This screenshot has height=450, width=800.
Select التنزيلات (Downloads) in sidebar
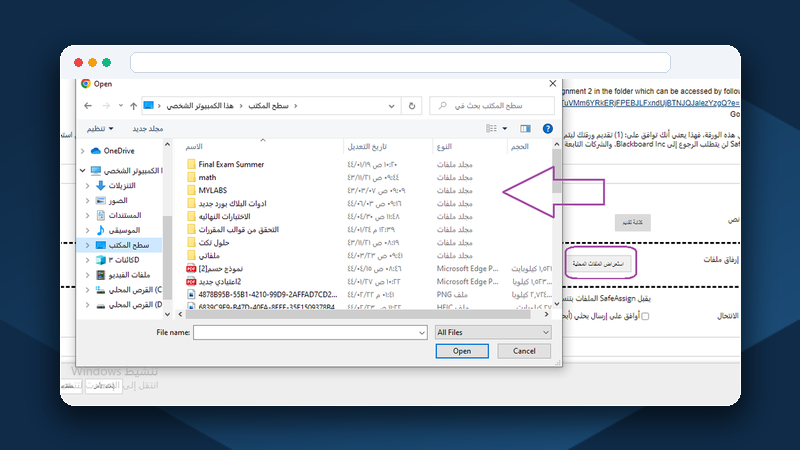click(121, 185)
